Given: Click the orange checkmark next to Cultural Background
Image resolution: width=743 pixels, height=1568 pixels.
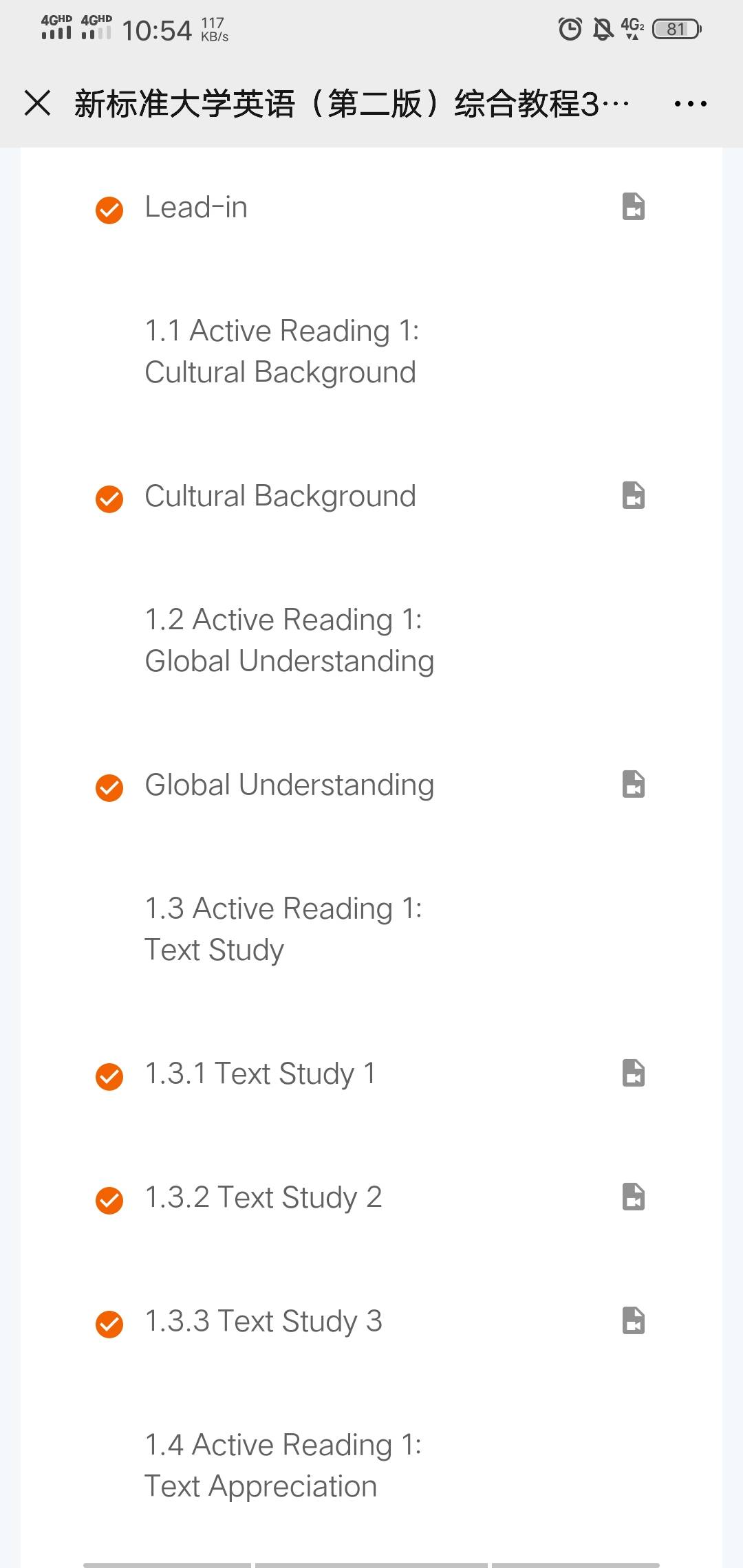Looking at the screenshot, I should click(x=109, y=499).
